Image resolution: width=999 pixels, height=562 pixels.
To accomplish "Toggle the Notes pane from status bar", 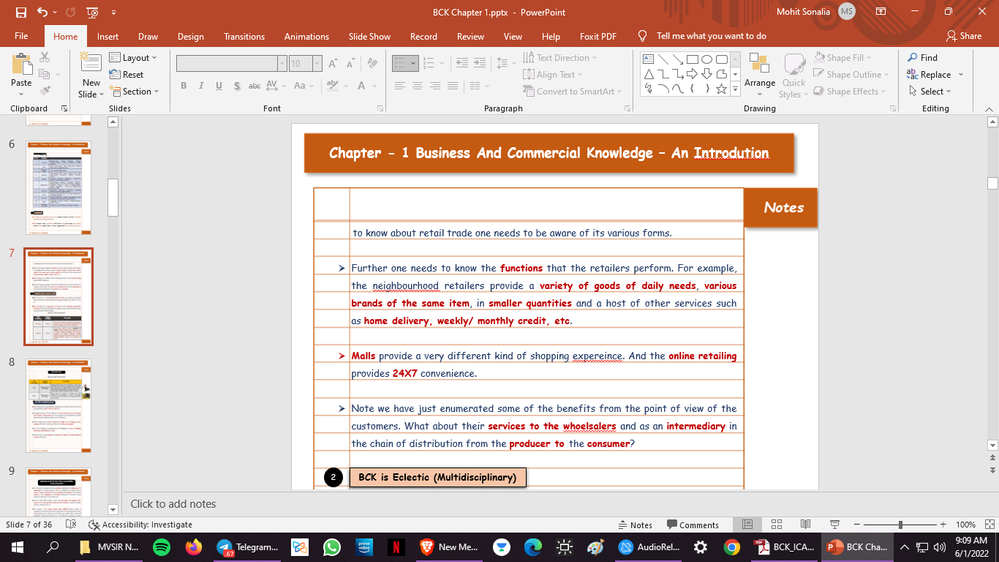I will tap(634, 525).
